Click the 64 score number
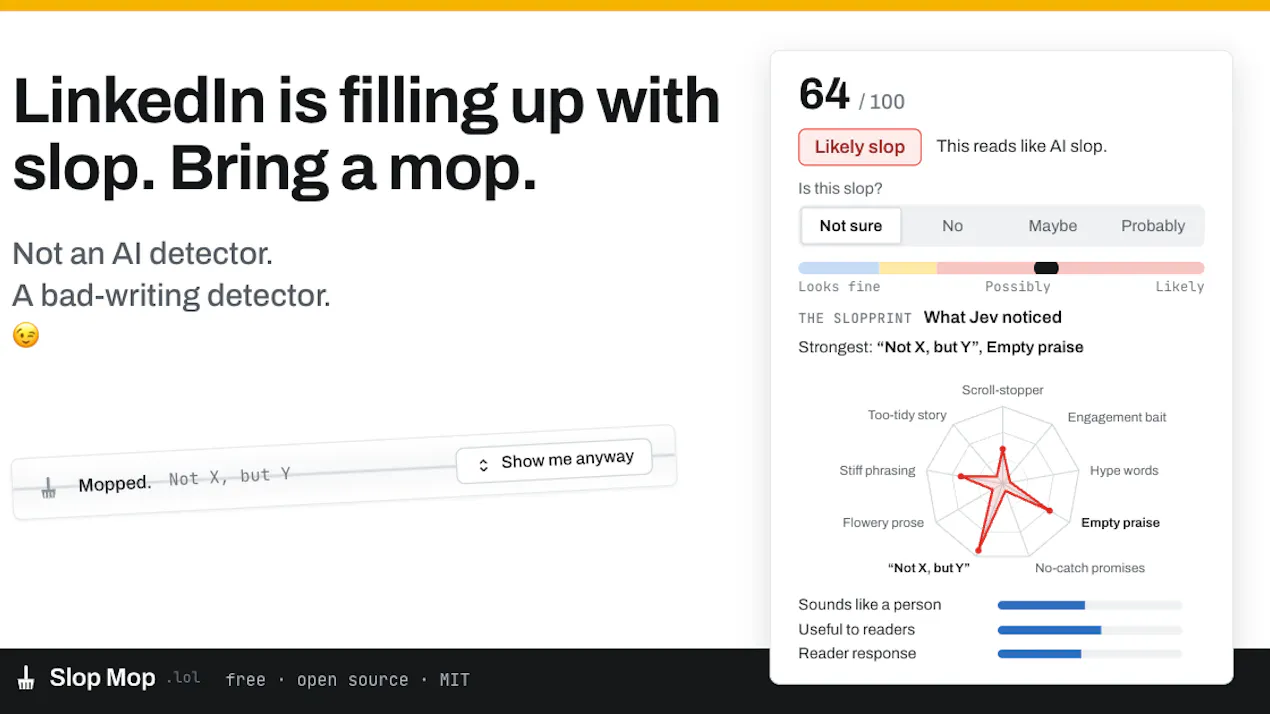Screen dimensions: 1270x714 tap(824, 95)
